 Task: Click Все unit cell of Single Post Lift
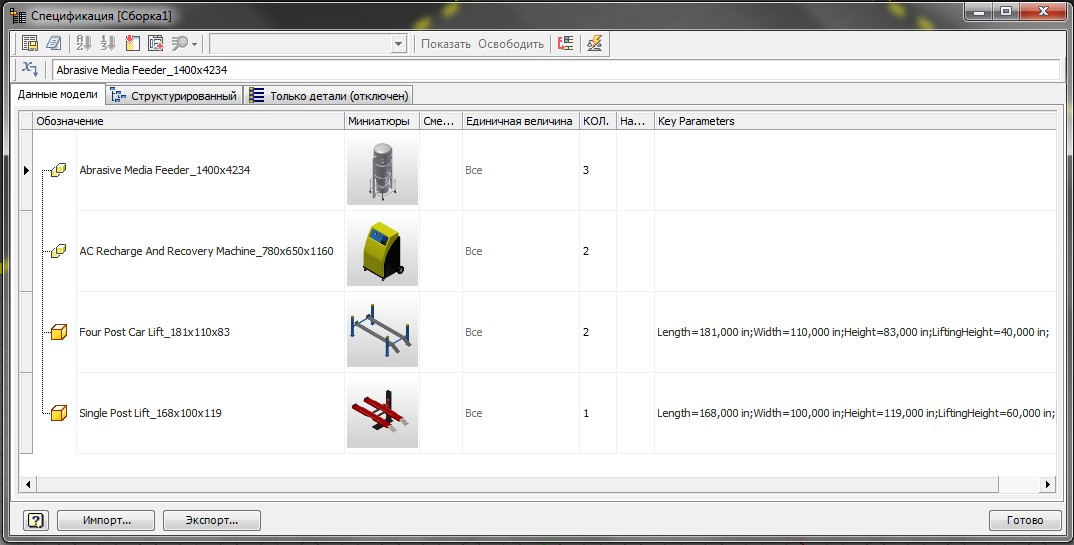tap(521, 413)
